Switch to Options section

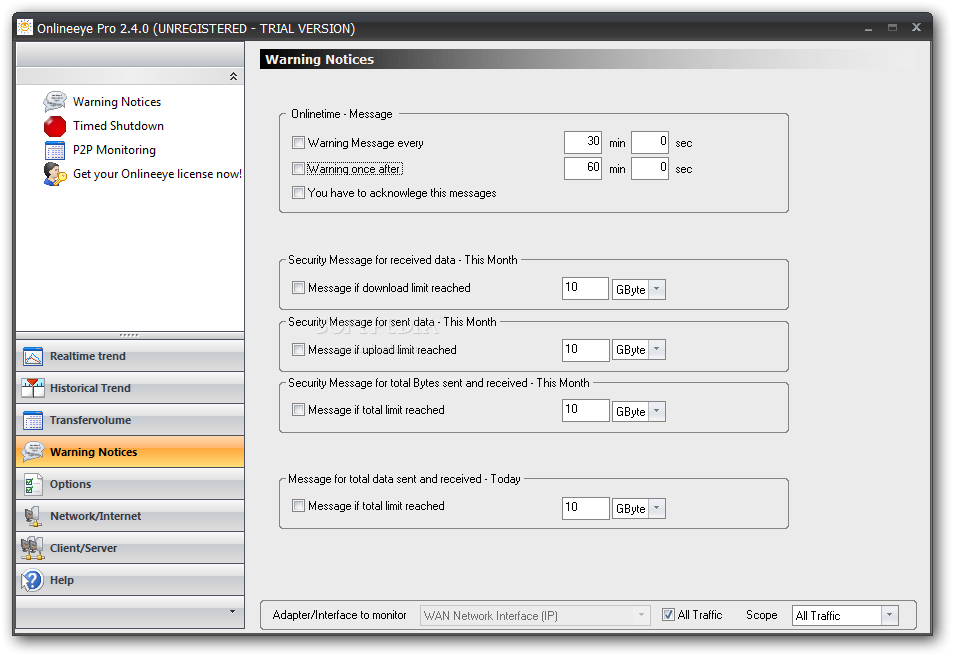[130, 484]
